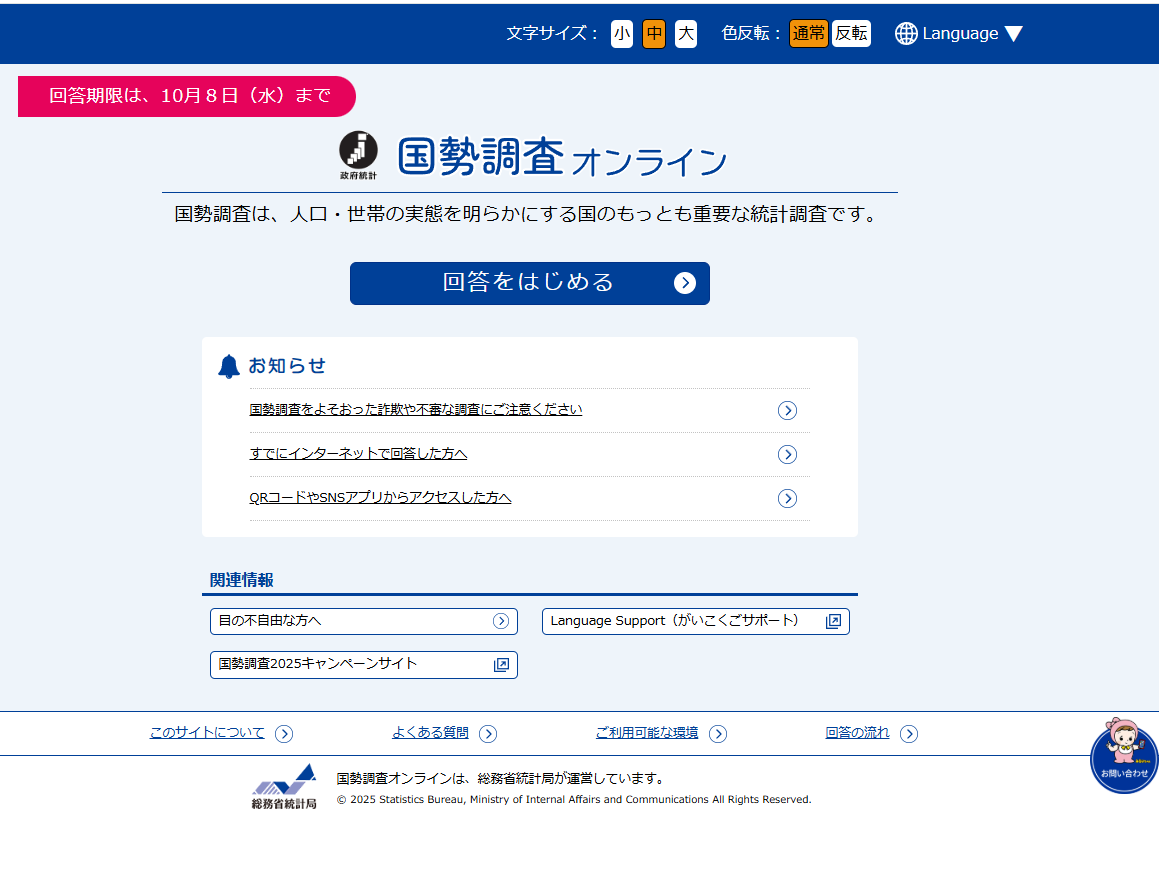This screenshot has width=1159, height=887.
Task: Click the bell icon next to お知らせ
Action: [229, 367]
